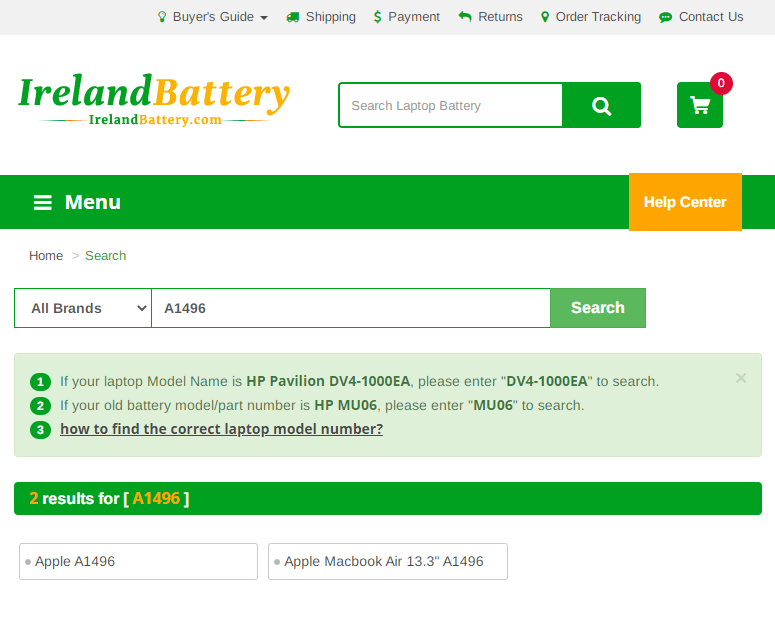Click the Shipping truck icon

coord(293,17)
